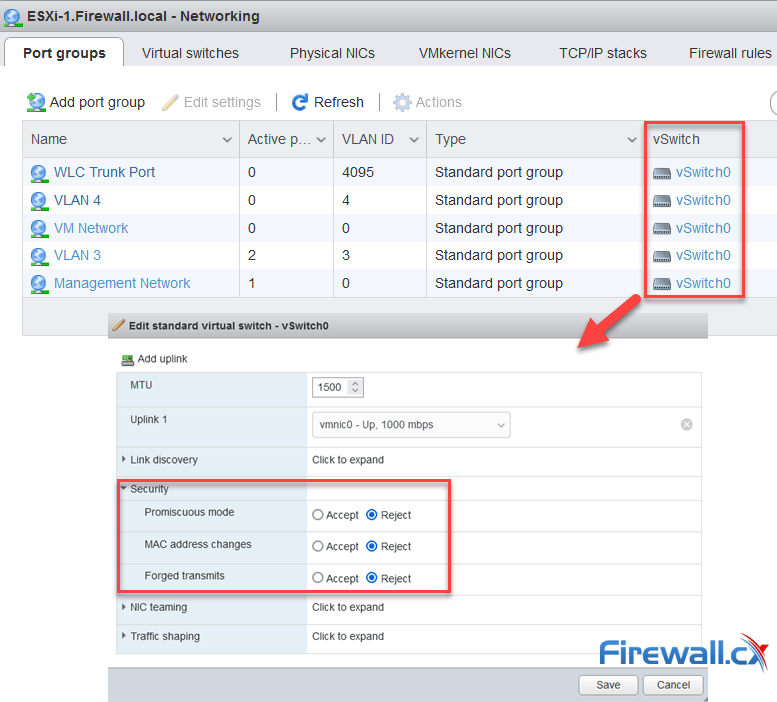Click Link discovery 'Click to expand' text
Viewport: 777px width, 702px height.
[x=348, y=460]
